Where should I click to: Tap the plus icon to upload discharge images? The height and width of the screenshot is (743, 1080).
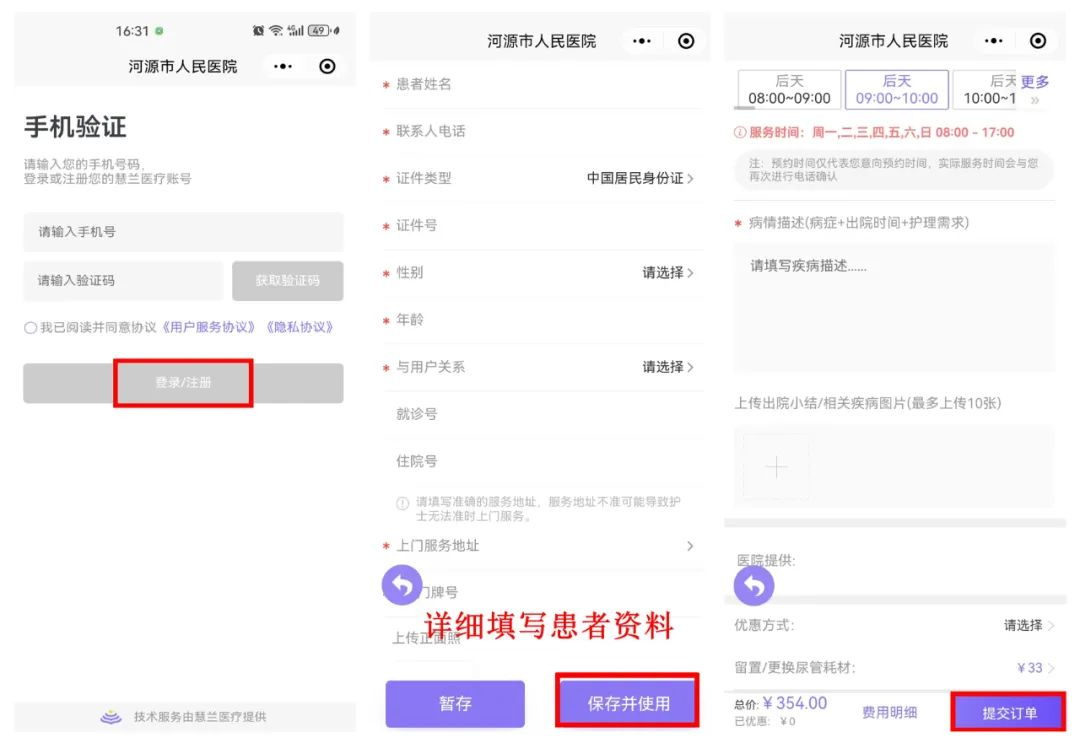pos(776,467)
